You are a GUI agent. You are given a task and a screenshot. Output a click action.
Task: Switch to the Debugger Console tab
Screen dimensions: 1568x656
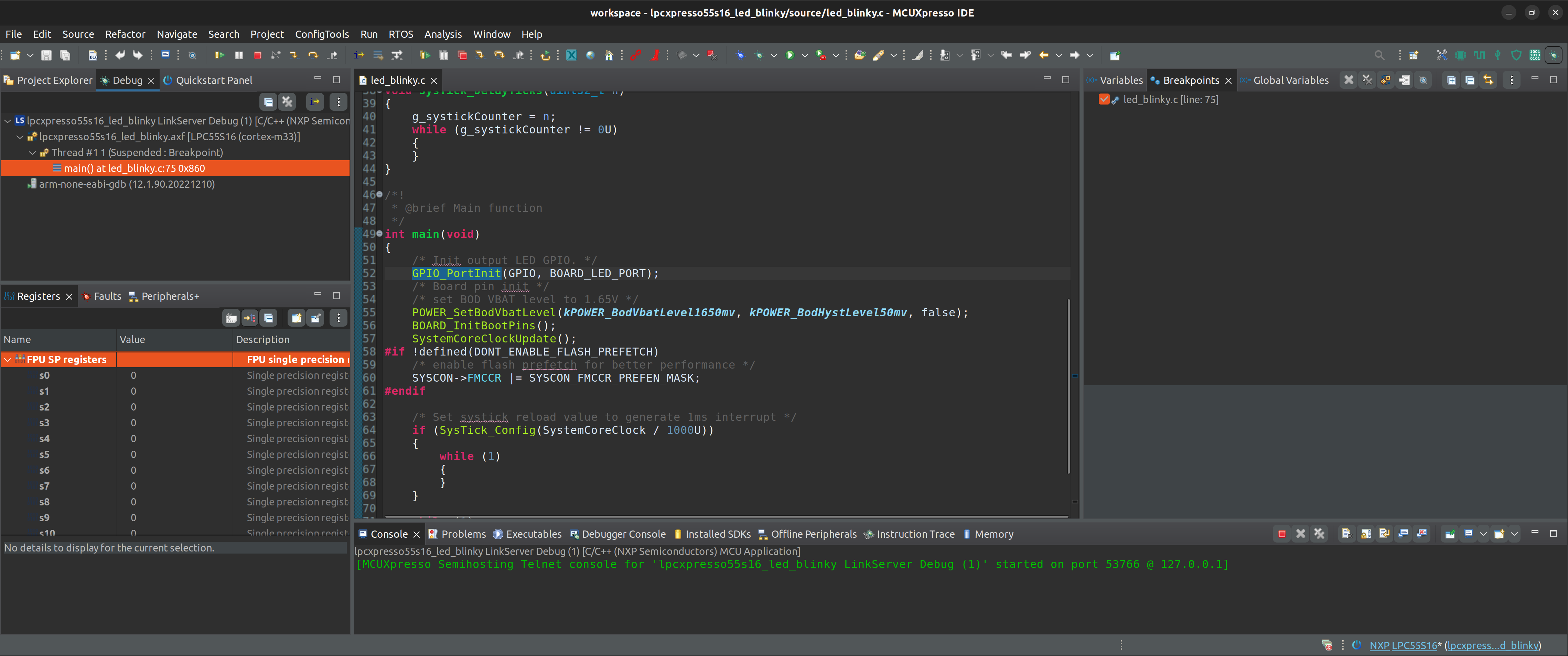click(x=623, y=534)
